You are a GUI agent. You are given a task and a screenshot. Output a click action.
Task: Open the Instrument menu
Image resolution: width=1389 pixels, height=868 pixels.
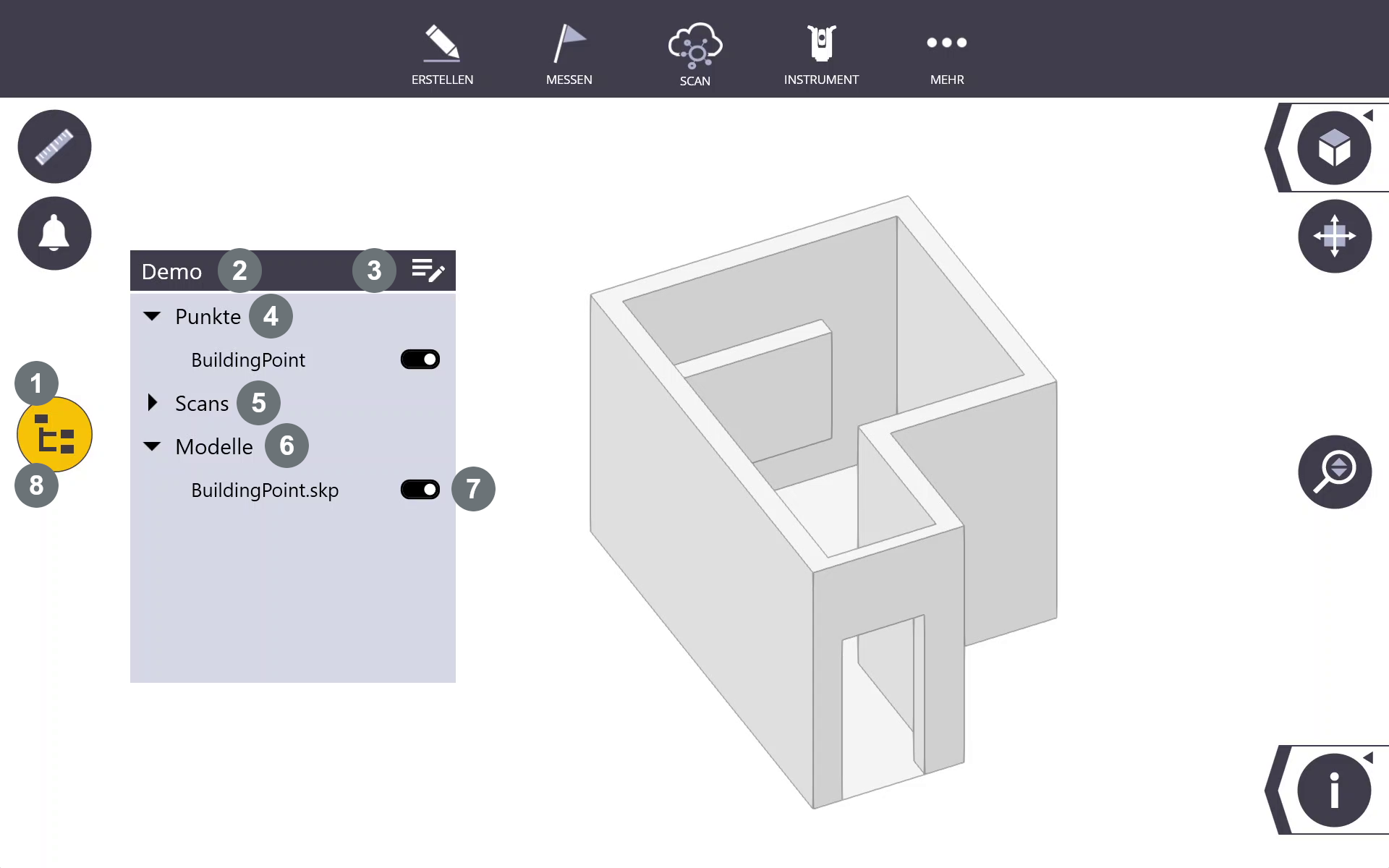821,54
